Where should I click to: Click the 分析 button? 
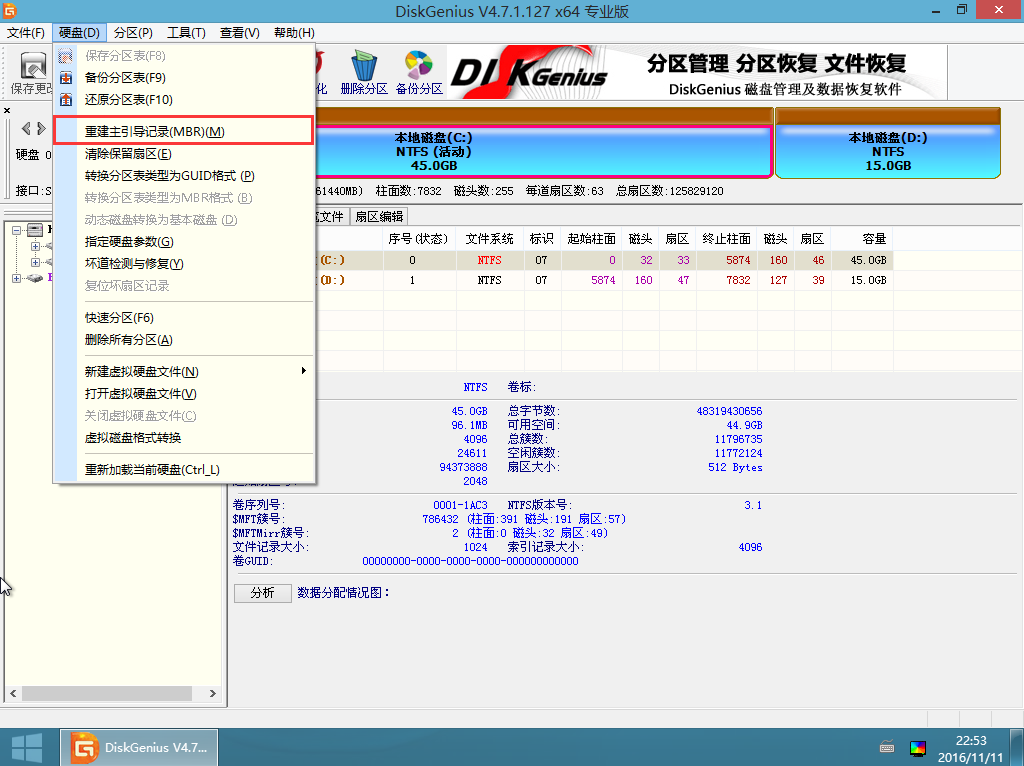[x=263, y=592]
